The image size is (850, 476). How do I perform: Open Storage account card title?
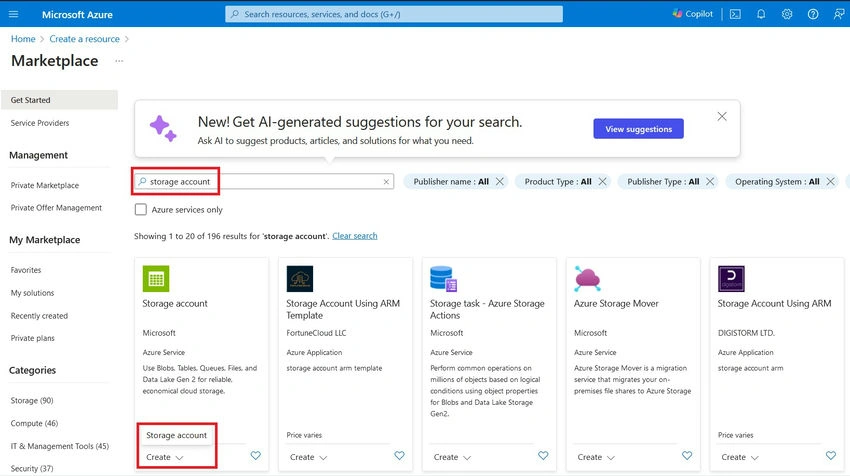pos(175,304)
